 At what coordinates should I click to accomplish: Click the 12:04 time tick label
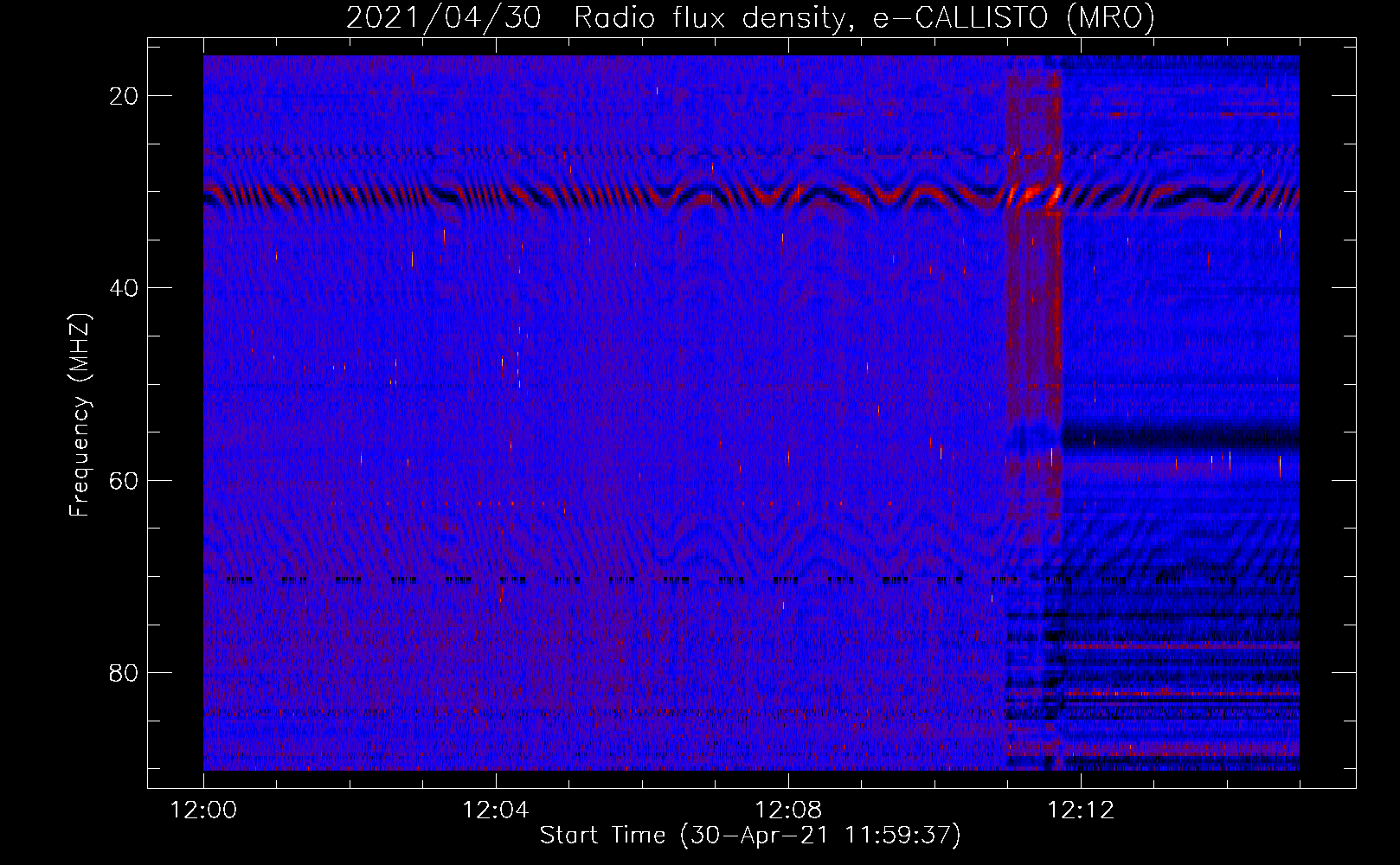496,811
